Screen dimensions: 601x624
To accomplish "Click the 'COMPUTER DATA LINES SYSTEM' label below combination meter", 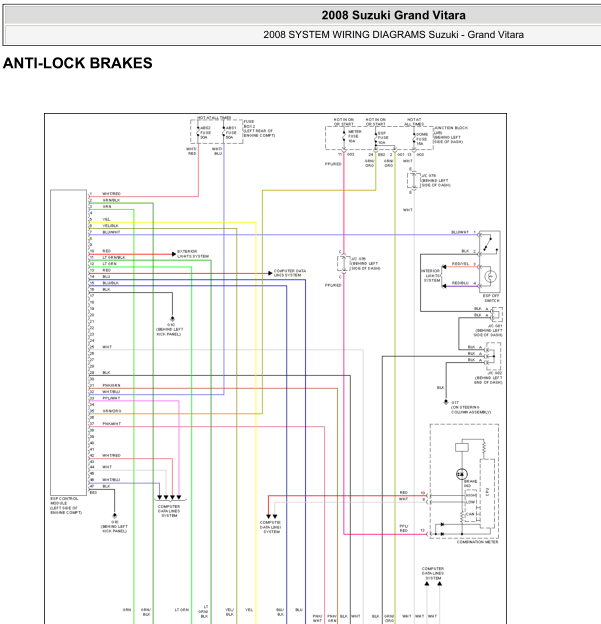I will click(433, 573).
